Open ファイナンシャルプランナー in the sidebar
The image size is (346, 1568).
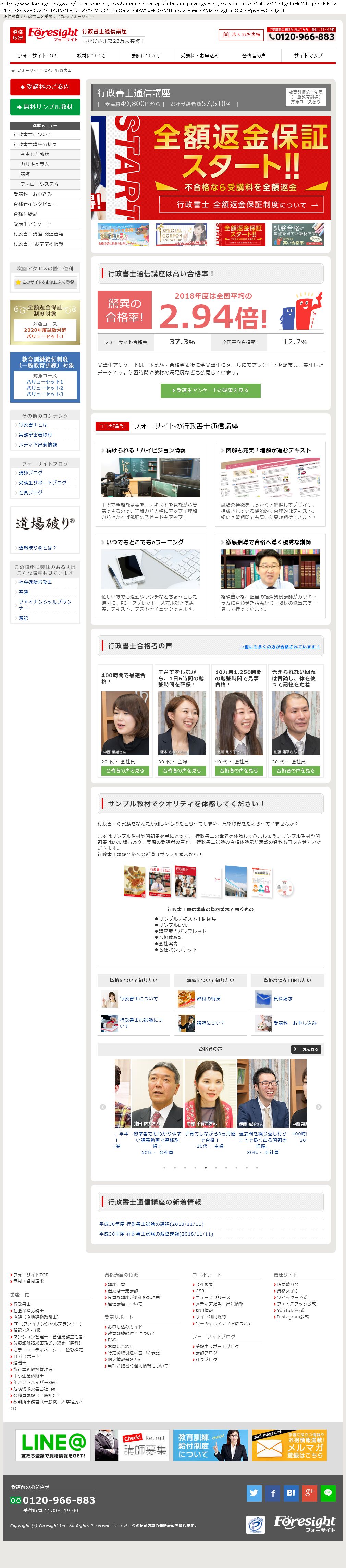pyautogui.click(x=45, y=605)
